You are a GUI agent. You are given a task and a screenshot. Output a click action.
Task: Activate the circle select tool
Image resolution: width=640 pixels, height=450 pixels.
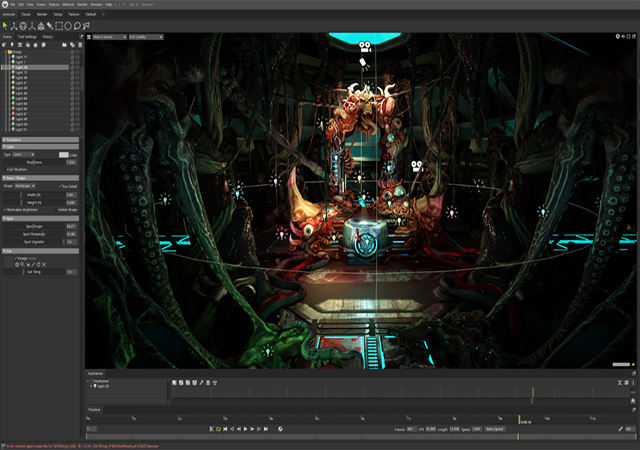click(67, 25)
